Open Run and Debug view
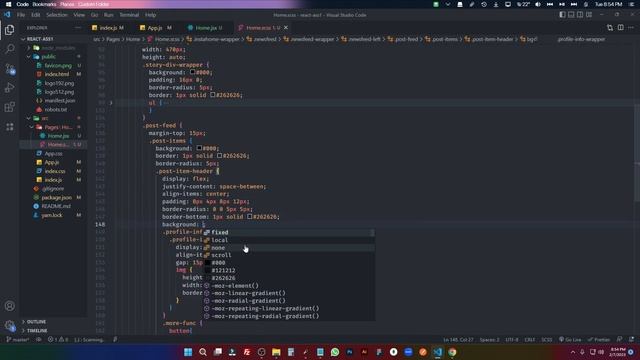The height and width of the screenshot is (360, 640). [9, 88]
